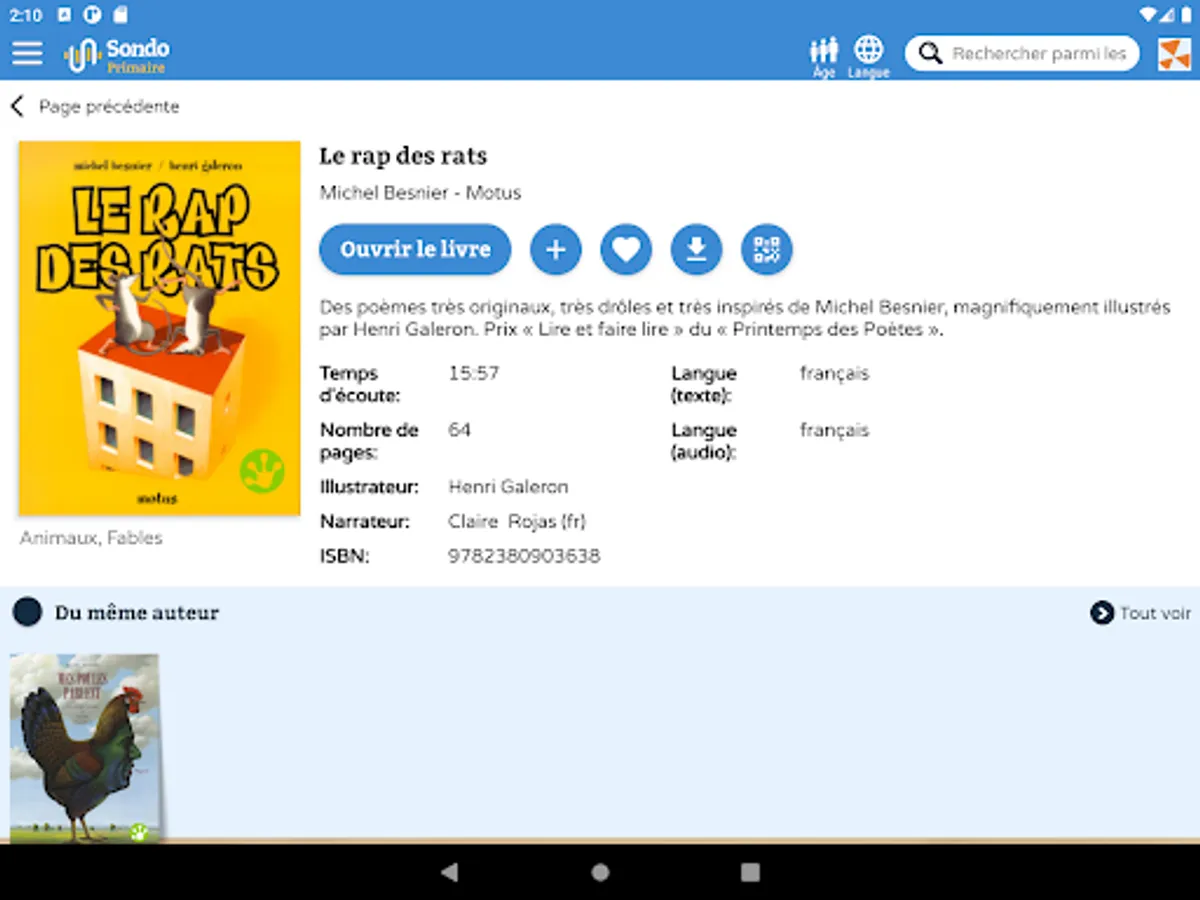The height and width of the screenshot is (900, 1200).
Task: Add book to list with plus icon
Action: (x=556, y=250)
